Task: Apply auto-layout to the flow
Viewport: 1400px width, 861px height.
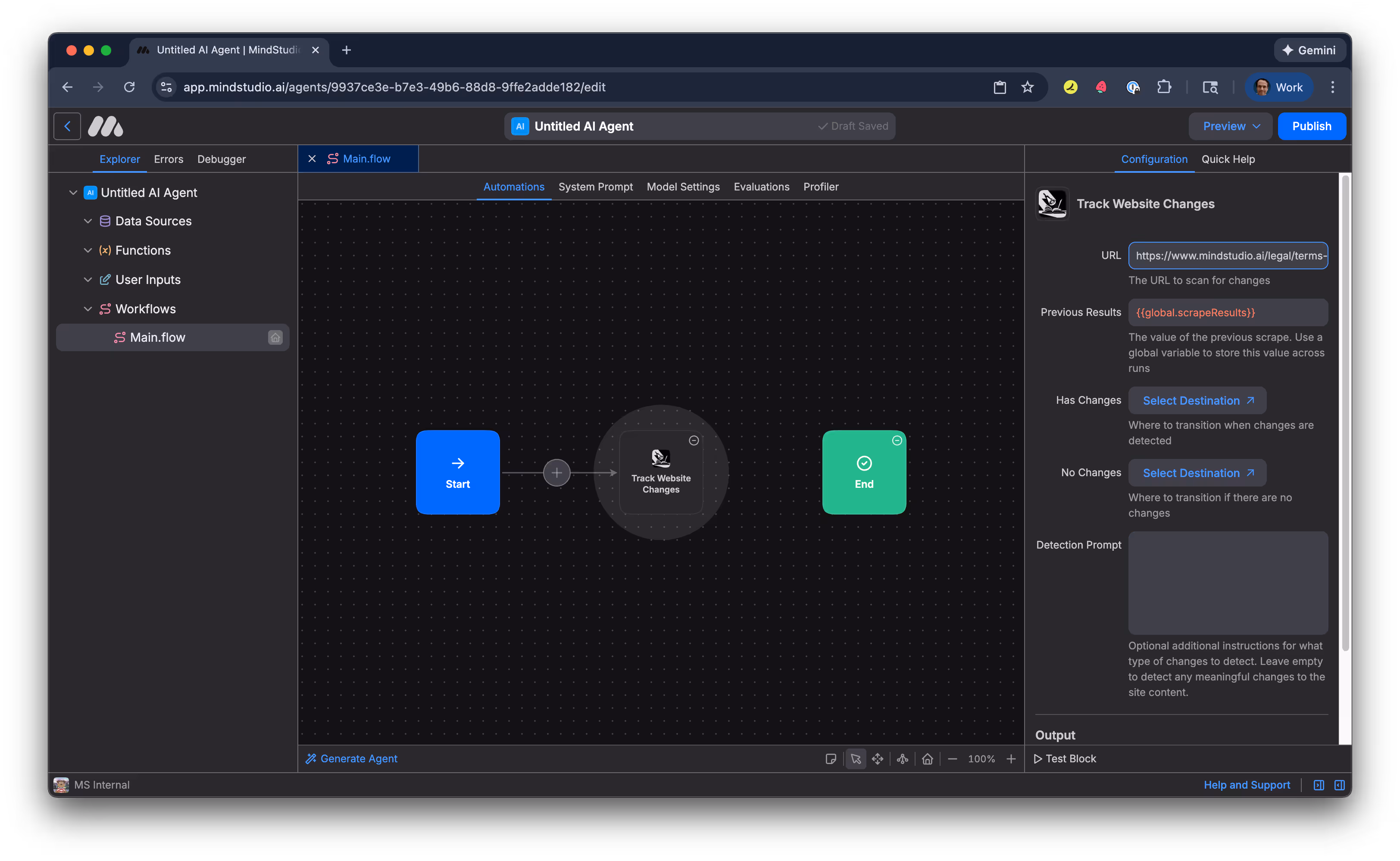Action: coord(902,758)
